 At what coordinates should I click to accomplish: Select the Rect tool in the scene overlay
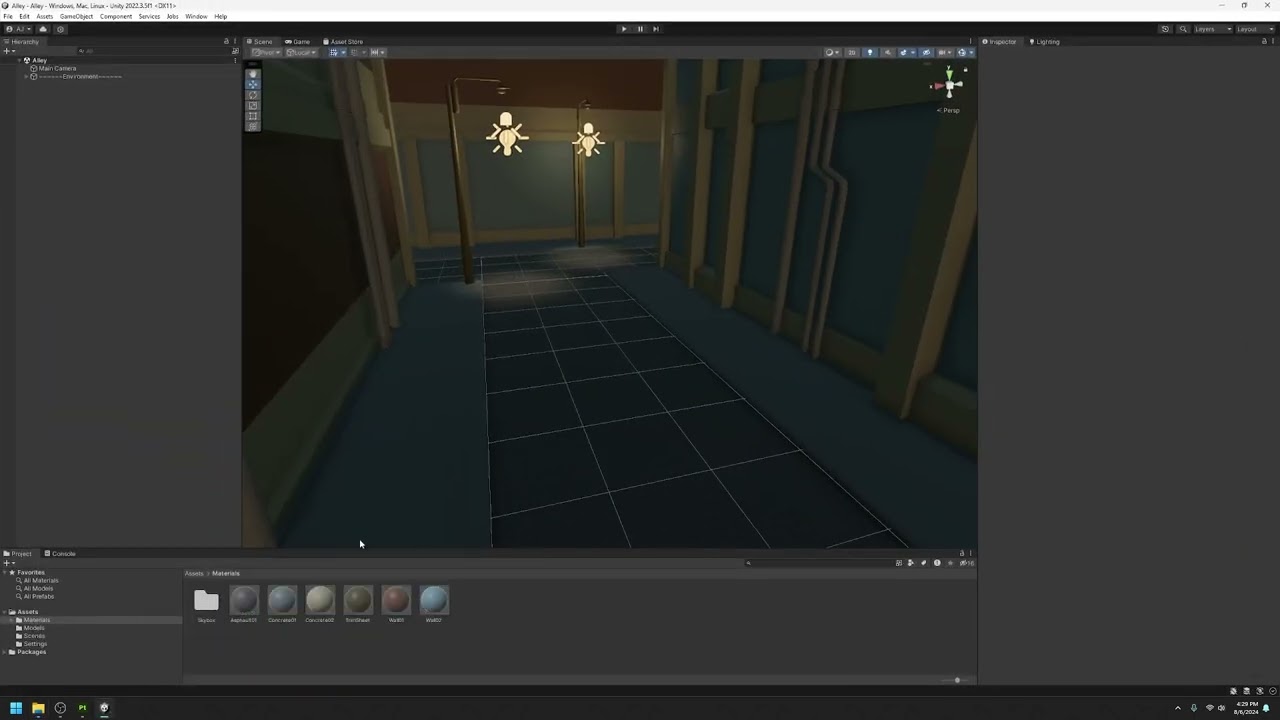point(253,116)
